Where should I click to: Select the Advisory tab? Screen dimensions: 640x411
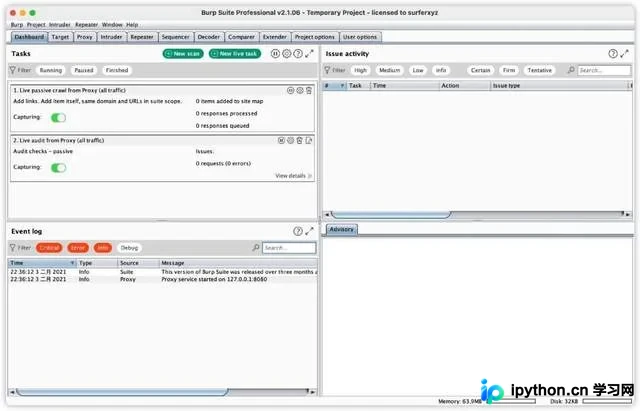(342, 229)
